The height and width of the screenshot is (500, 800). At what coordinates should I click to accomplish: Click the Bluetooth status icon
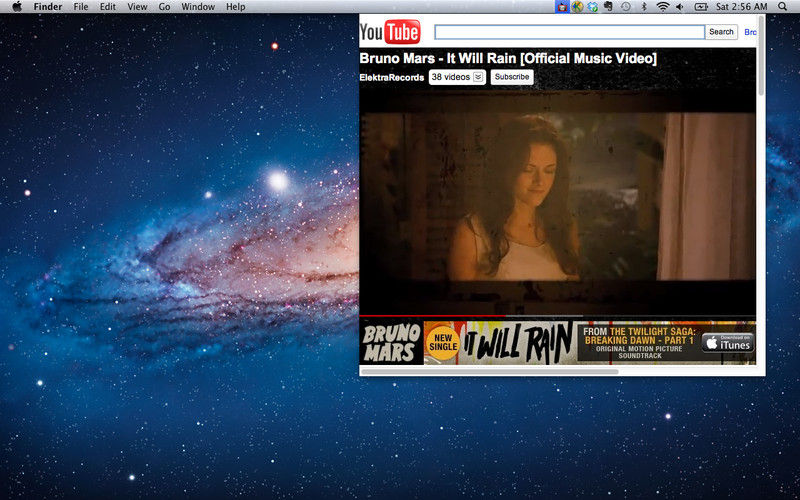[644, 7]
